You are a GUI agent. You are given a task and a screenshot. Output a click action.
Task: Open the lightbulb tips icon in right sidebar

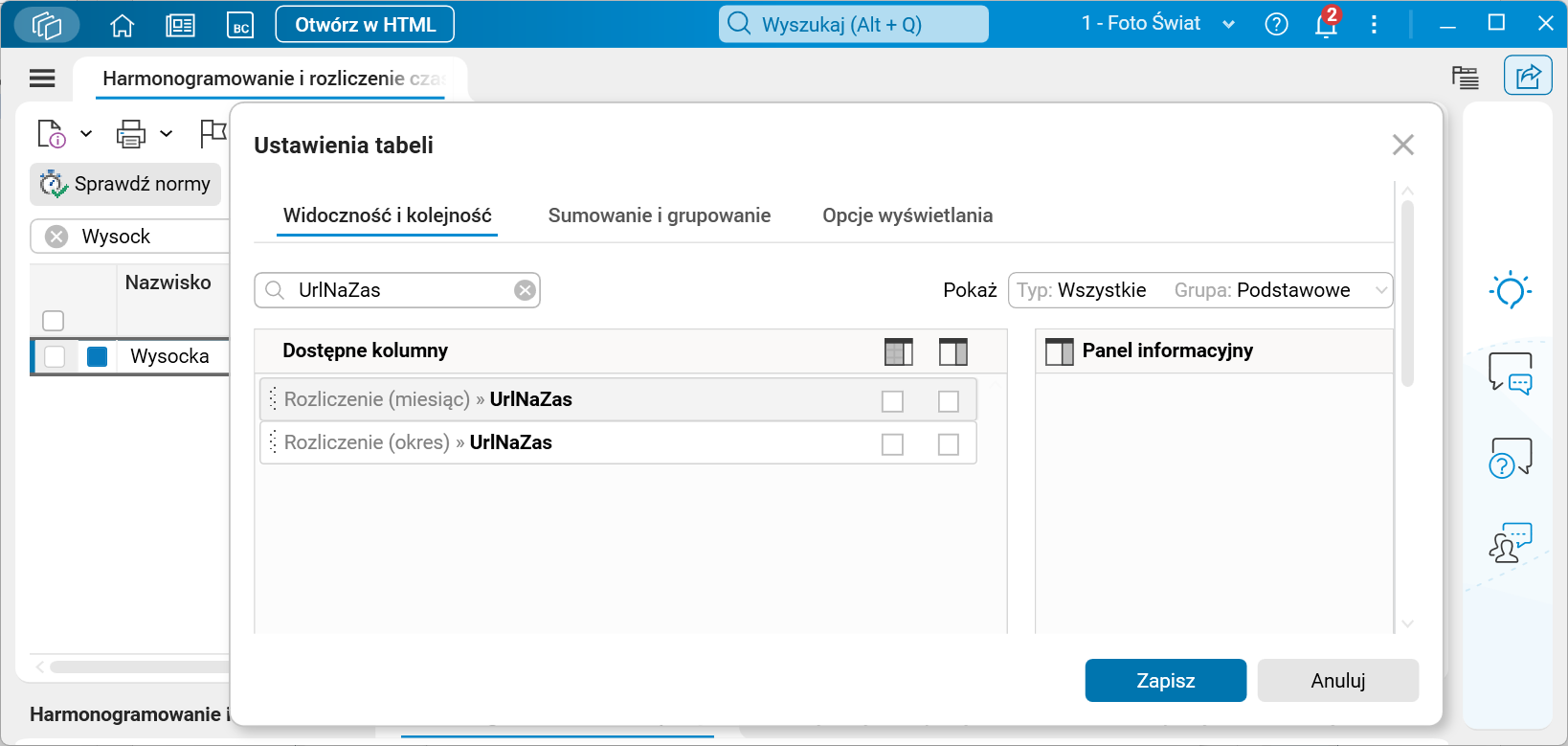pos(1511,290)
